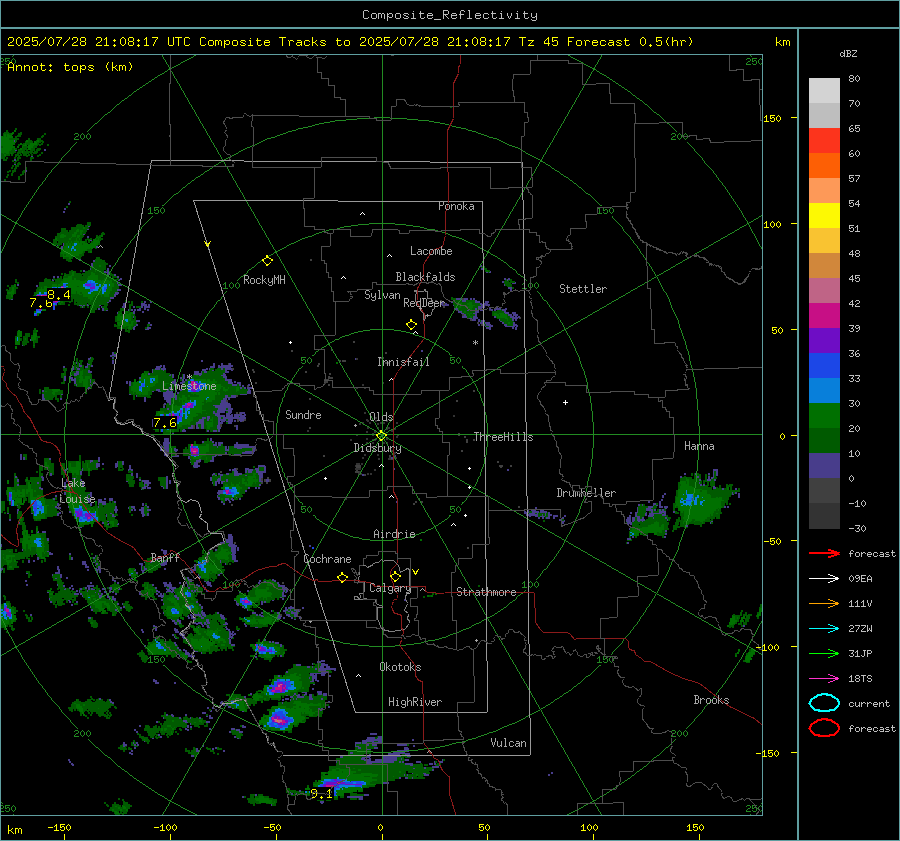The image size is (900, 841).
Task: Pick the magenta 42-39 dBZ color swatch
Action: tap(824, 316)
